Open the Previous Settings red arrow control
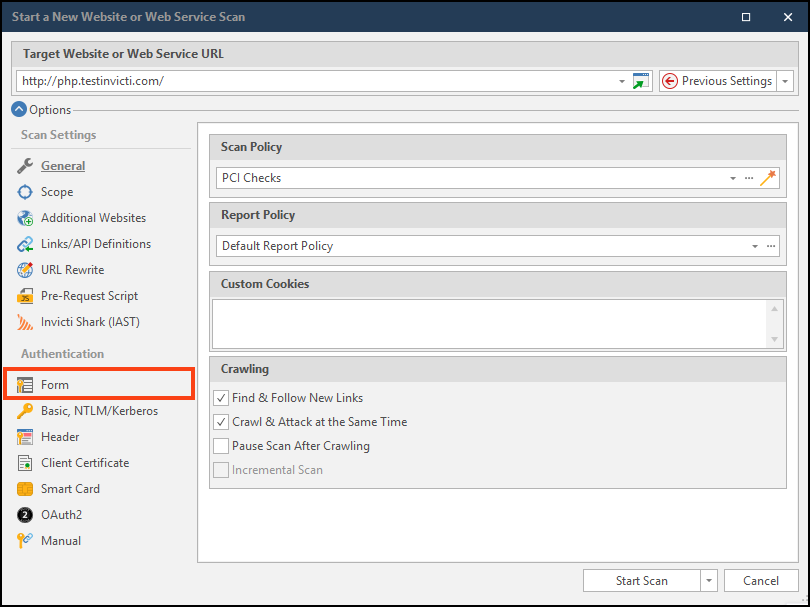Image resolution: width=810 pixels, height=607 pixels. tap(668, 81)
